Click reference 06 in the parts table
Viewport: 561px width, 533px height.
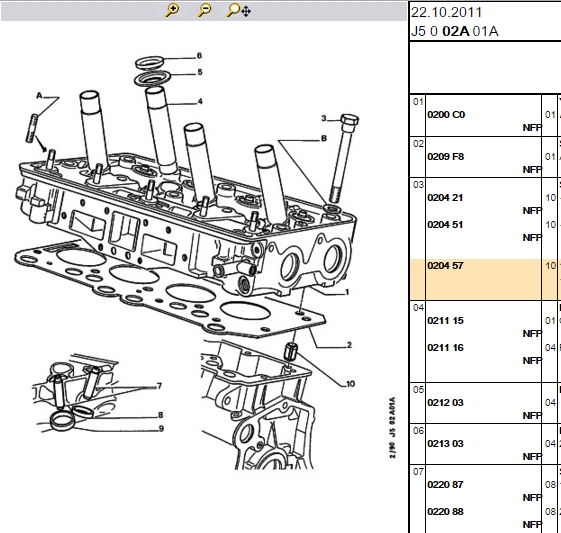[x=418, y=431]
